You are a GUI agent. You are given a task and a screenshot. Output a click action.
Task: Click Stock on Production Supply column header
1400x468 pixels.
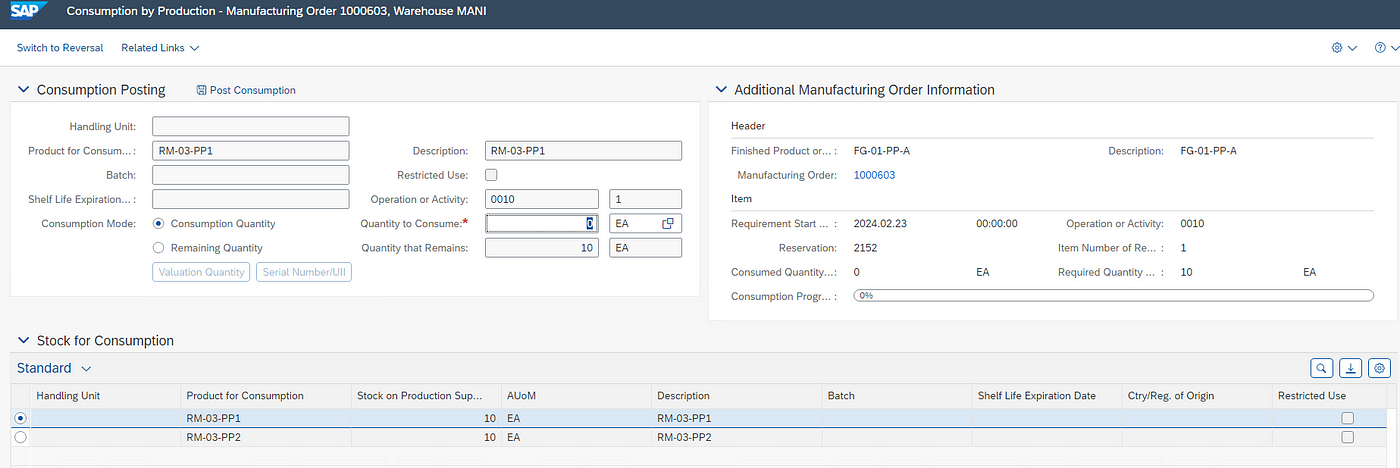[x=425, y=396]
